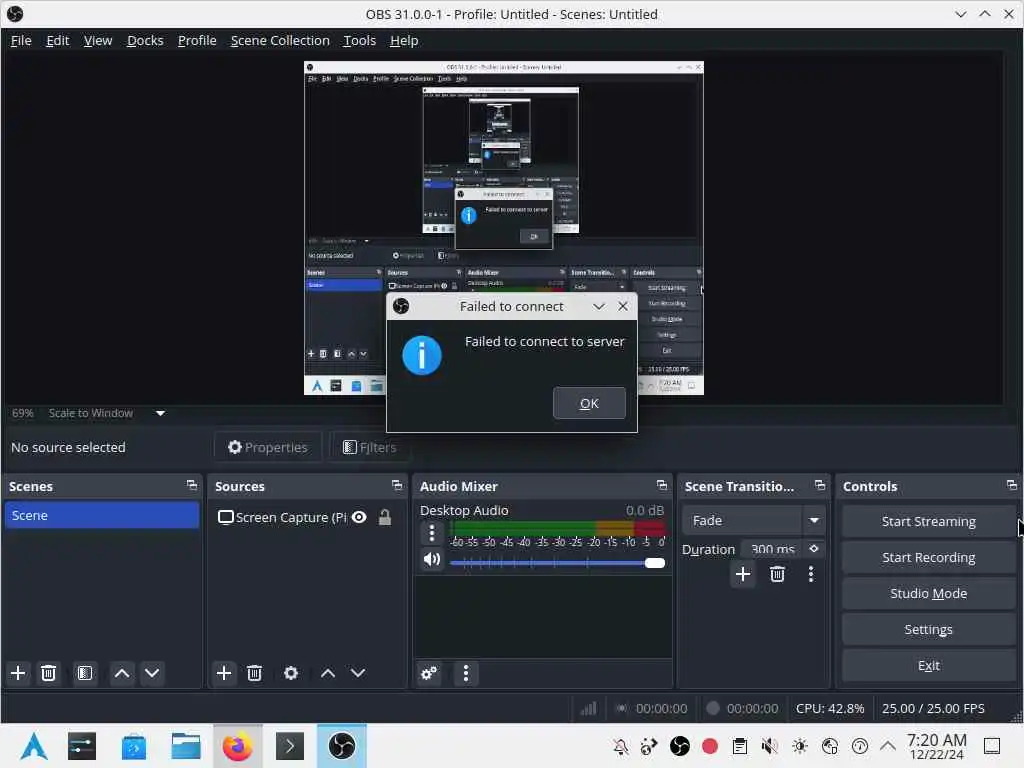Open source Properties button
1024x768 pixels.
(268, 447)
